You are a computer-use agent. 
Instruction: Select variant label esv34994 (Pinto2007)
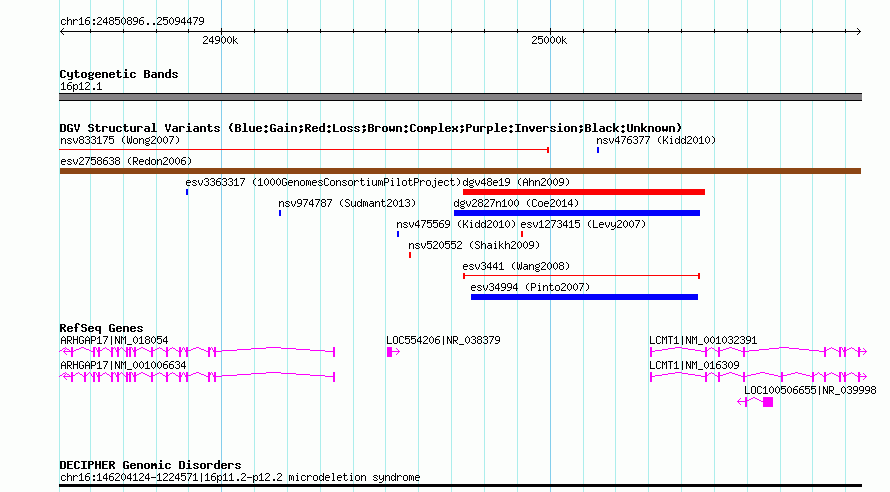pyautogui.click(x=530, y=288)
